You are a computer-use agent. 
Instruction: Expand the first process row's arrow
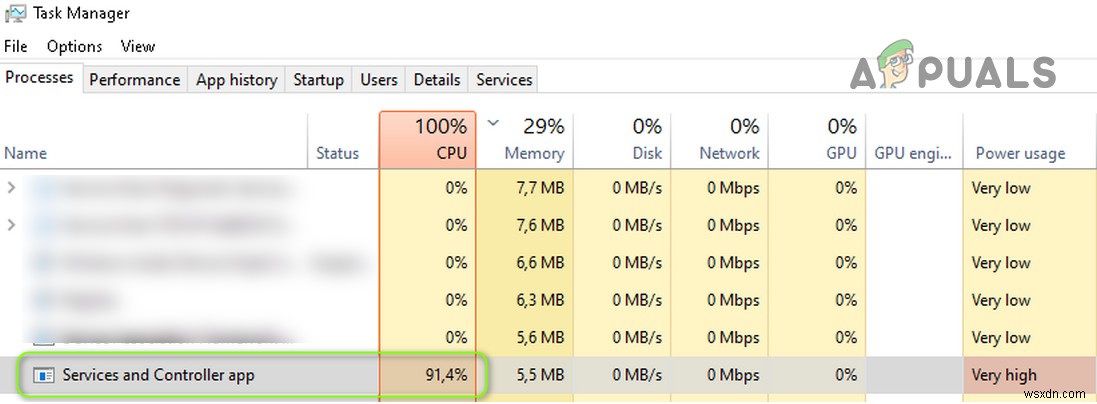coord(12,188)
